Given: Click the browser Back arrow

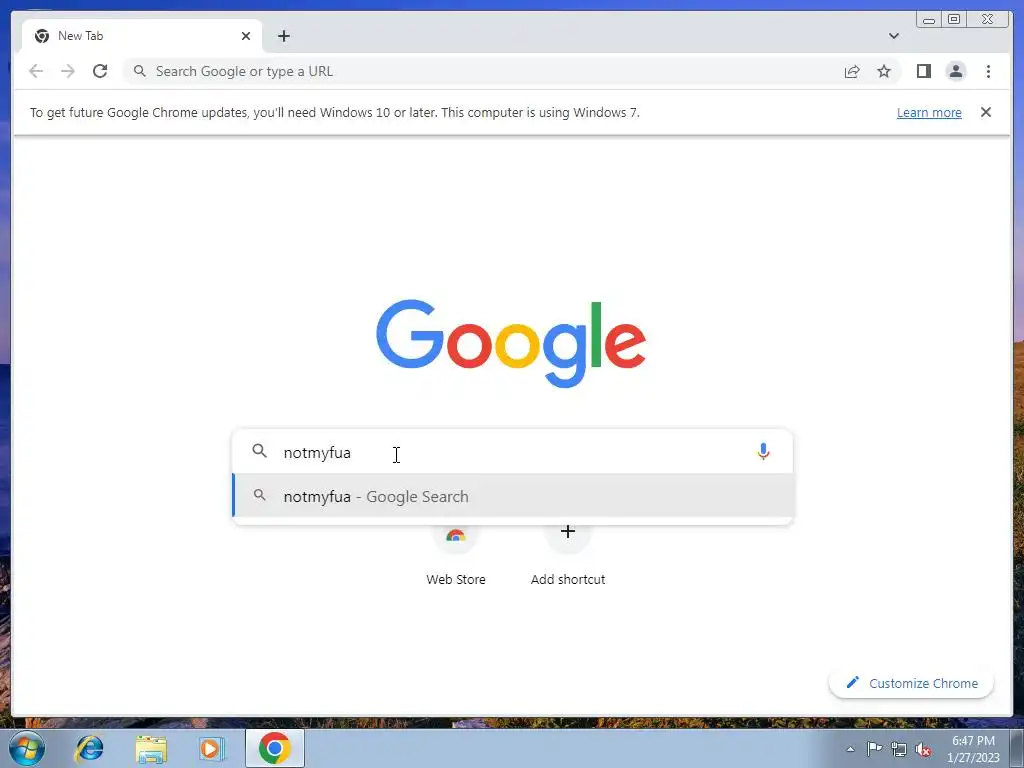Looking at the screenshot, I should [x=36, y=71].
